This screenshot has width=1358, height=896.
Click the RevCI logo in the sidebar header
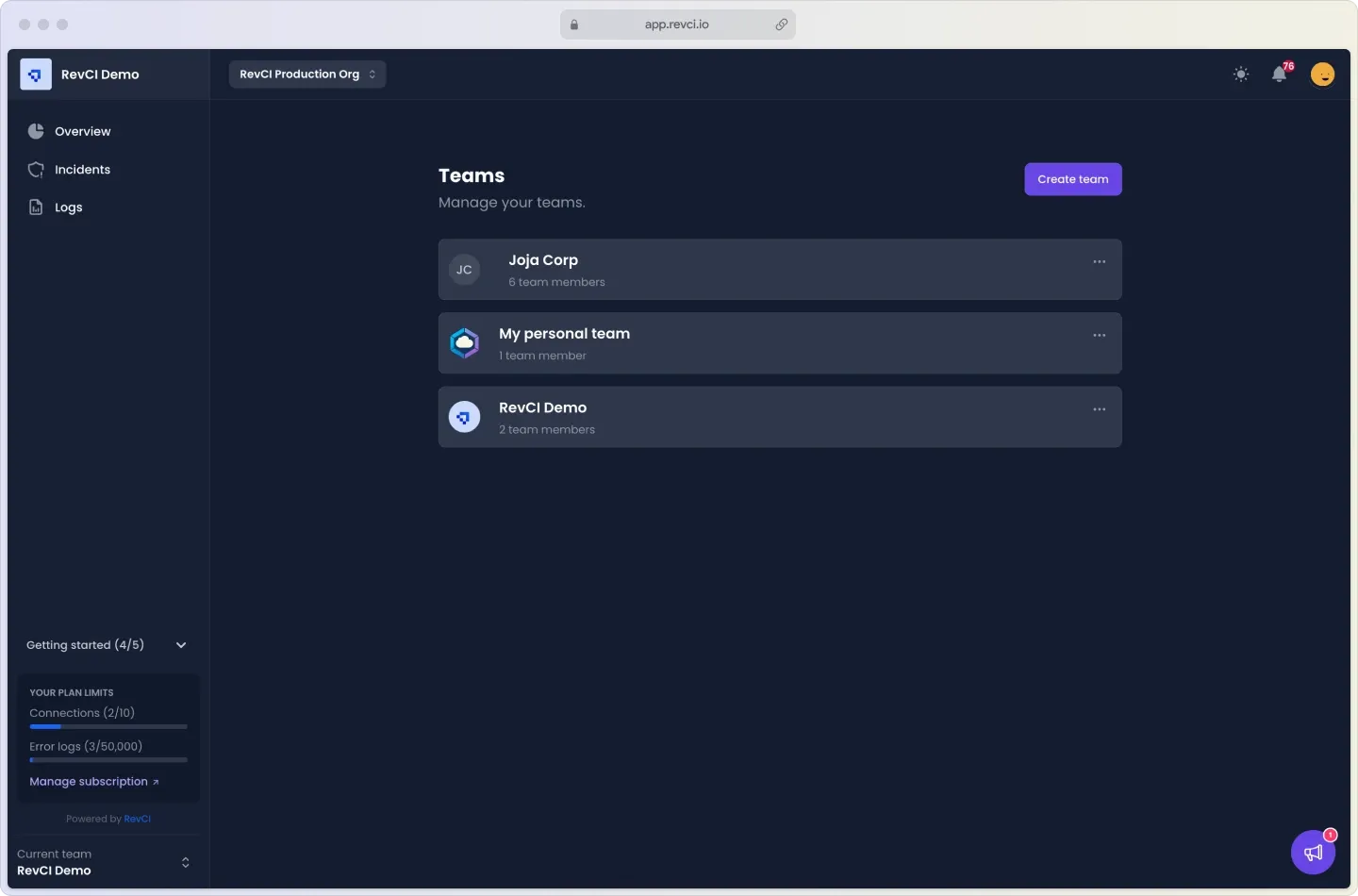(x=36, y=75)
